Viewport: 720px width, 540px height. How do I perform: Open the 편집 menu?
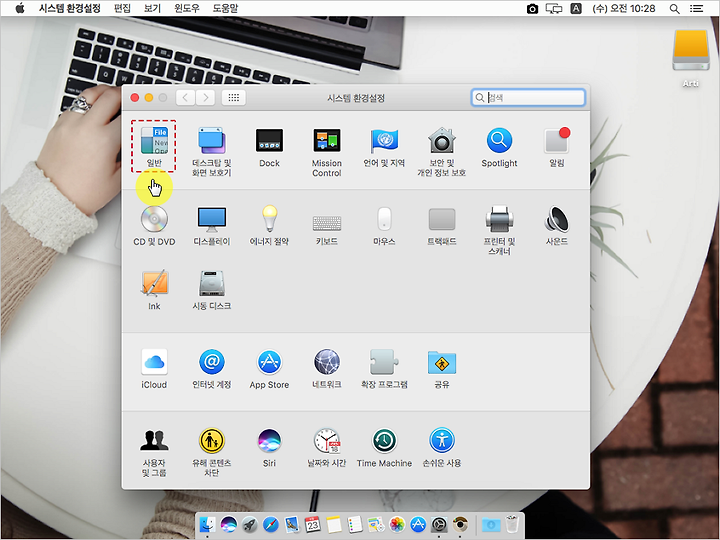(122, 8)
